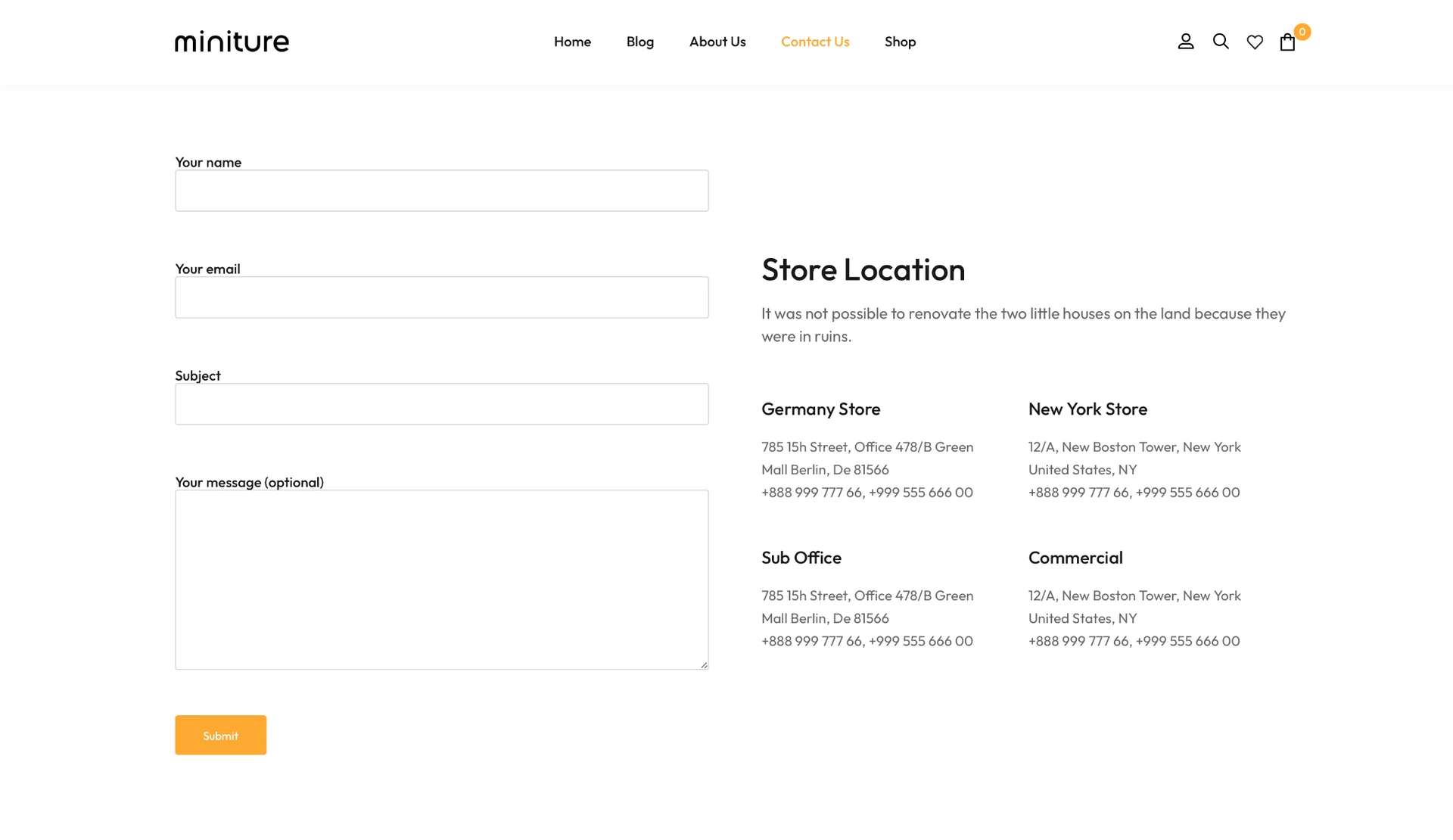Navigate to About Us page
1453x840 pixels.
(x=717, y=42)
